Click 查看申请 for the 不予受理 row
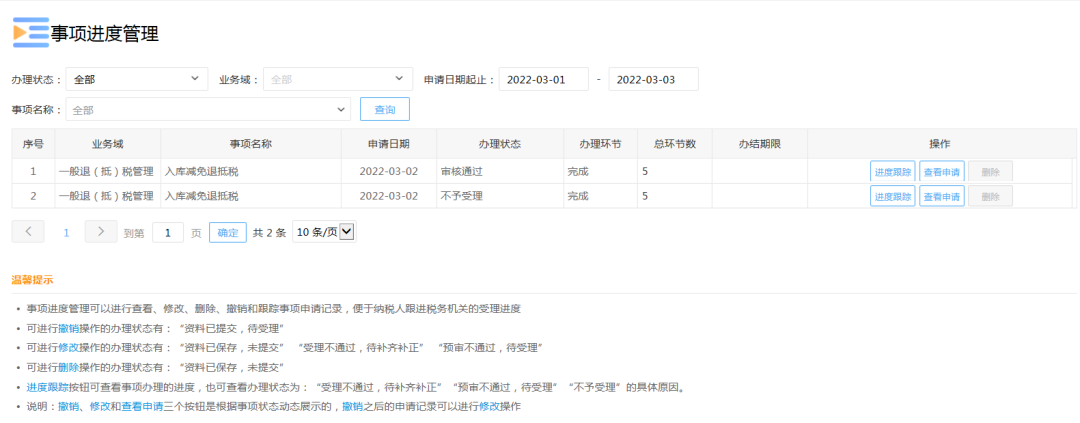Screen dimensions: 1080x423 [942, 196]
